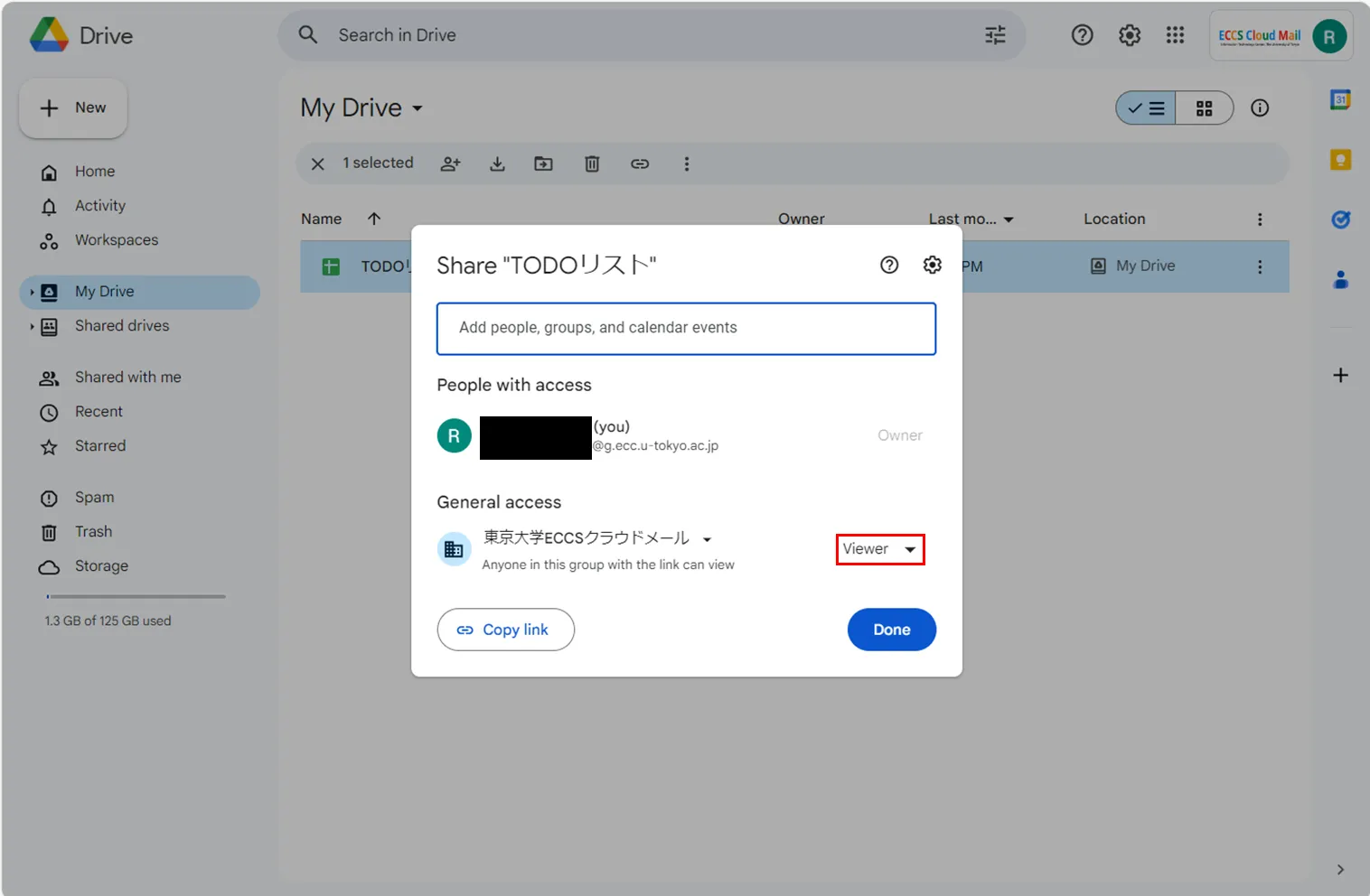This screenshot has width=1370, height=896.
Task: Open Google Calendar side panel
Action: click(x=1340, y=99)
